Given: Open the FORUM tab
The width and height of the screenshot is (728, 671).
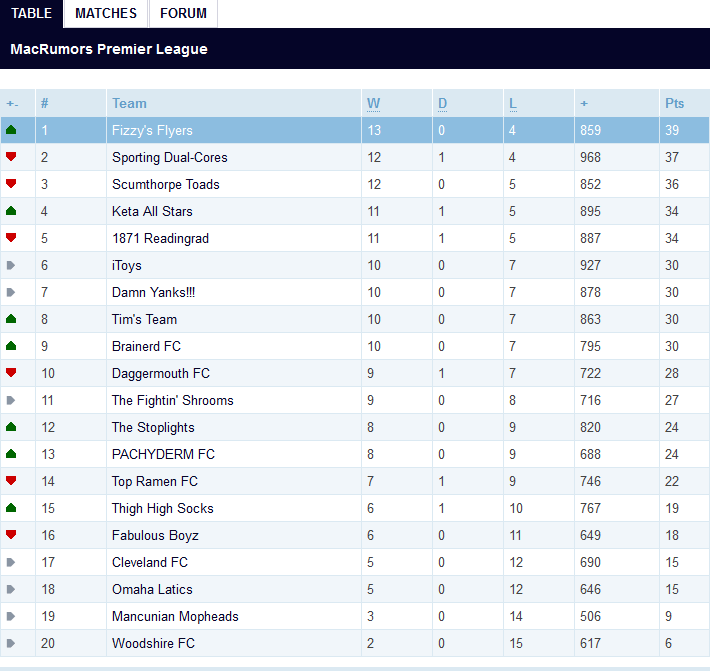Looking at the screenshot, I should 183,14.
